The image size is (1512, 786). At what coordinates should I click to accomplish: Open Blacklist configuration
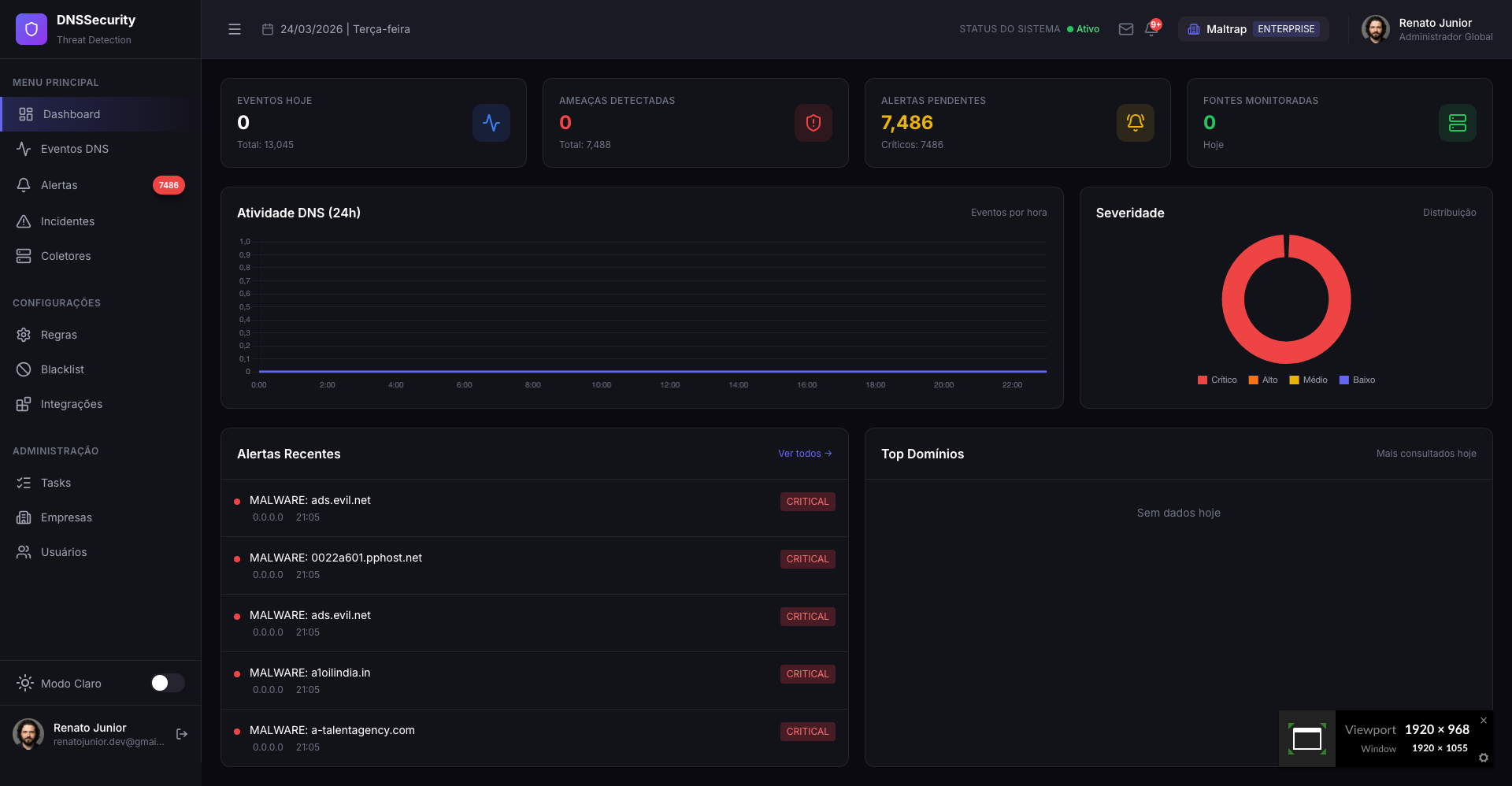(62, 369)
